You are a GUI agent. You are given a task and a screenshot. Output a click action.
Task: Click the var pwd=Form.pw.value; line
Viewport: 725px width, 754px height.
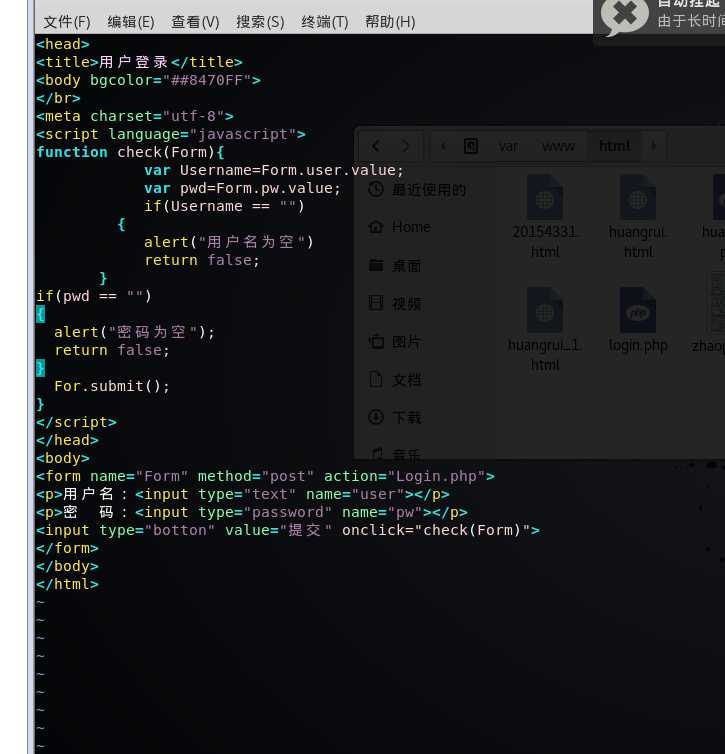point(242,188)
